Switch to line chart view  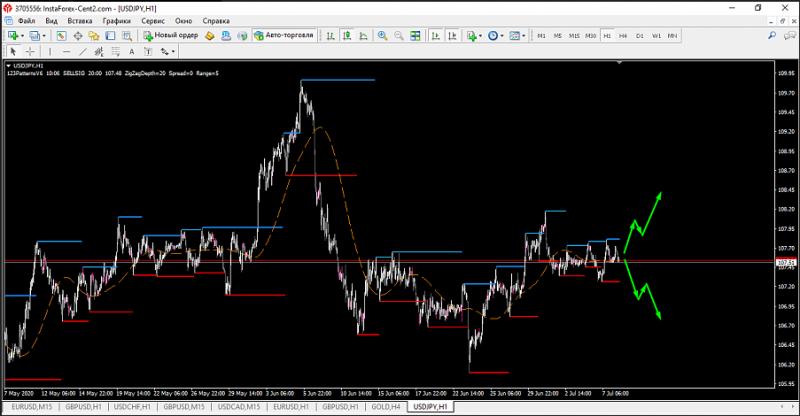tap(363, 36)
